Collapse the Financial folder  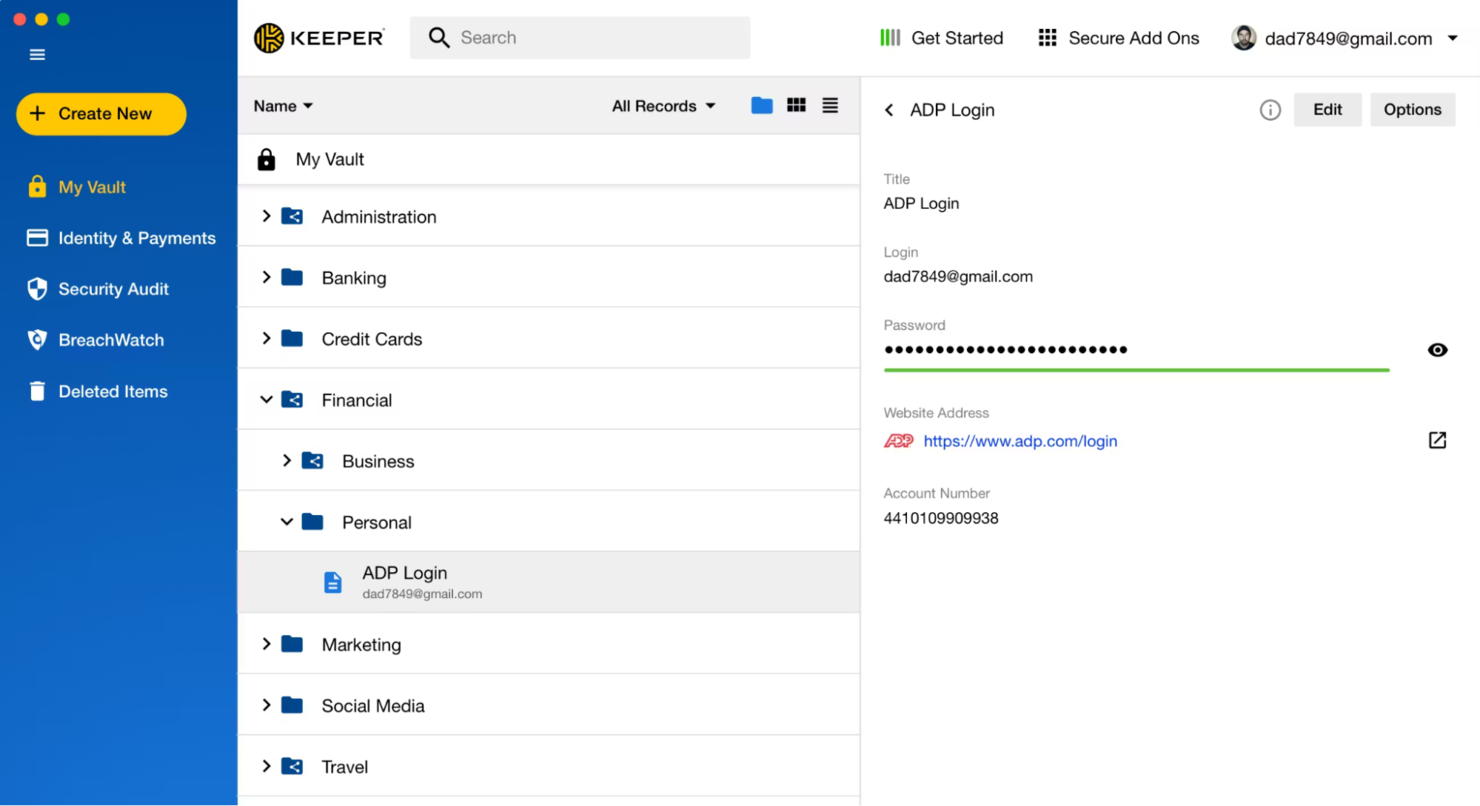265,399
